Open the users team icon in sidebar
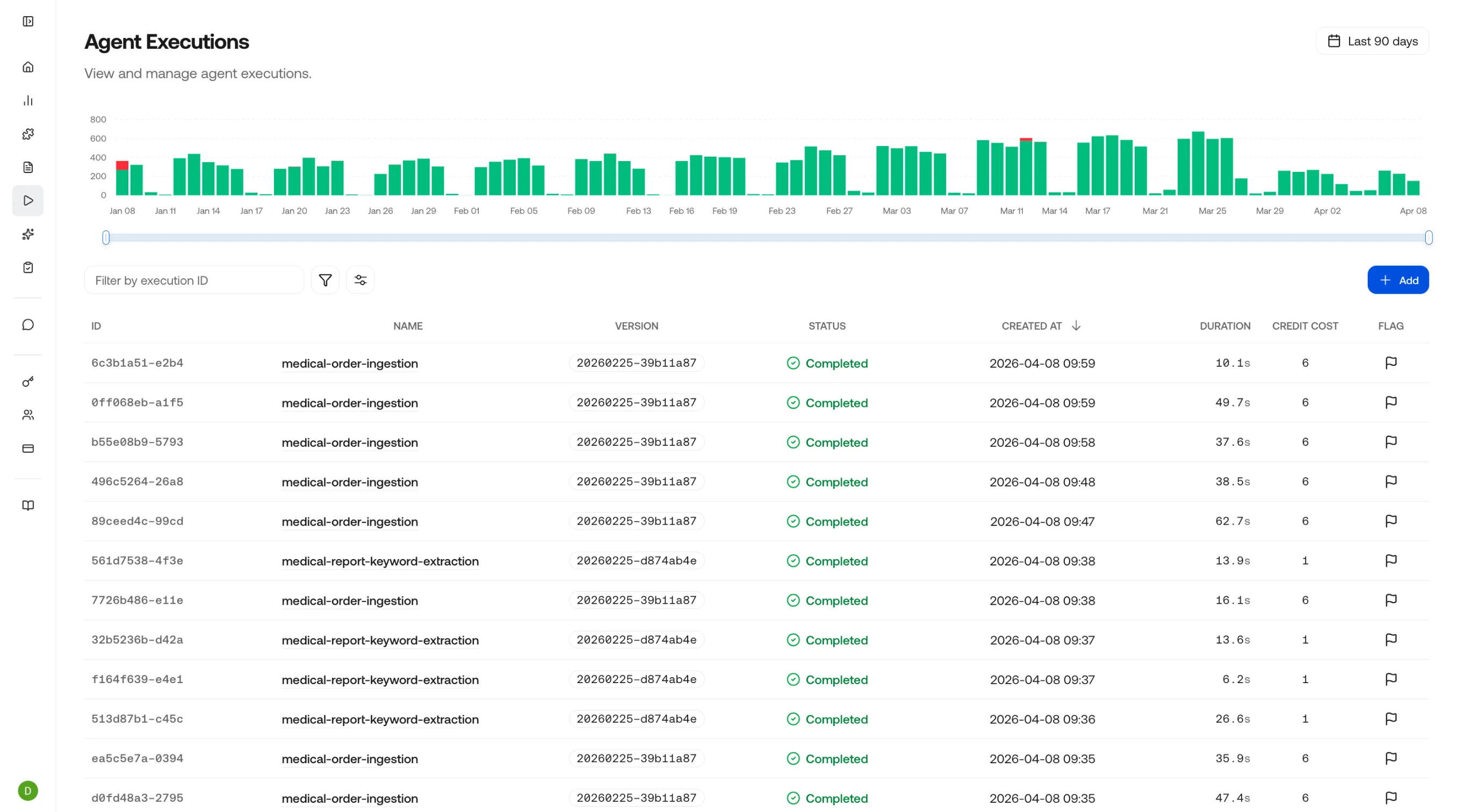This screenshot has height=812, width=1457. (x=28, y=415)
